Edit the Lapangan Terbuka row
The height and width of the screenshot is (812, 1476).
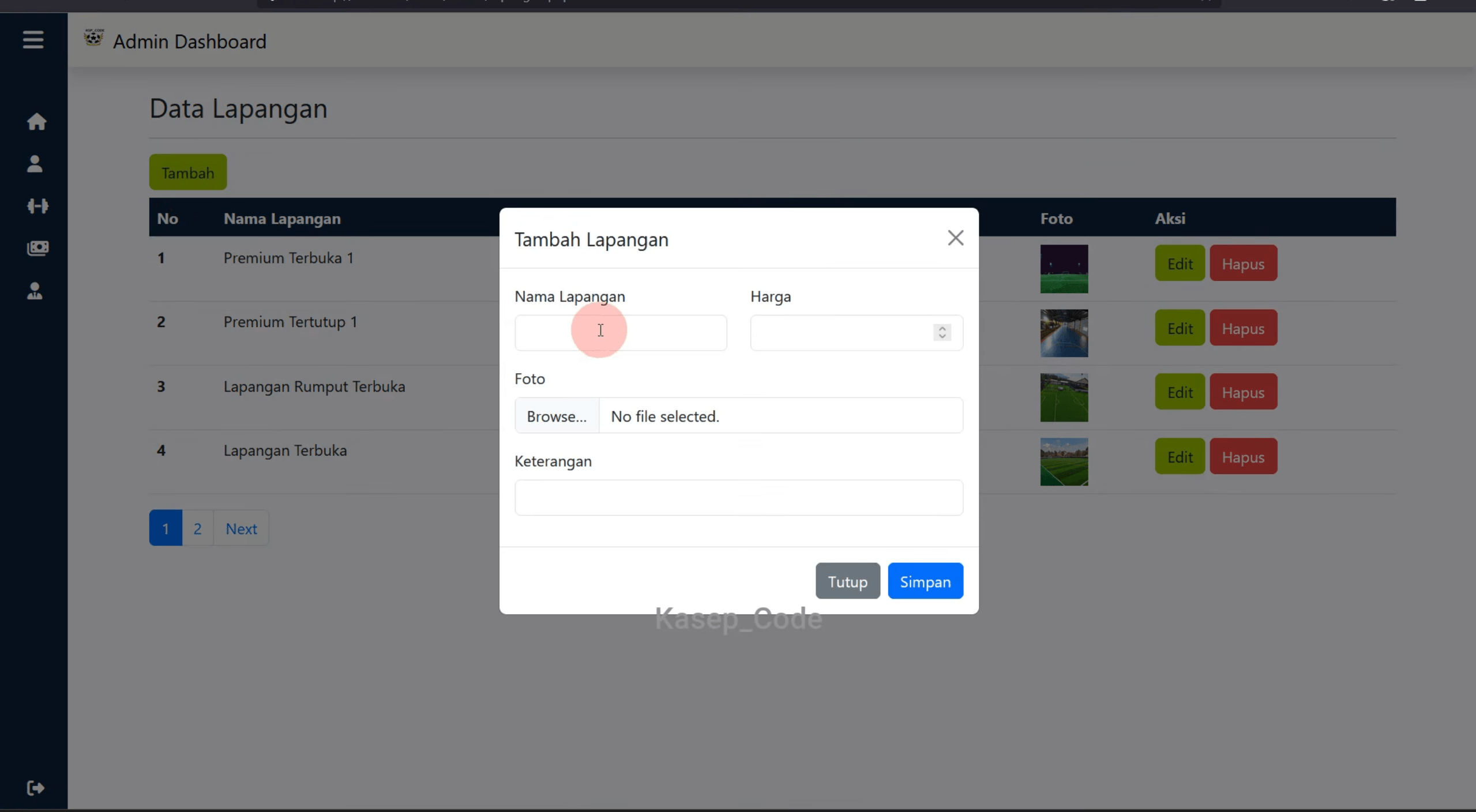pos(1180,456)
